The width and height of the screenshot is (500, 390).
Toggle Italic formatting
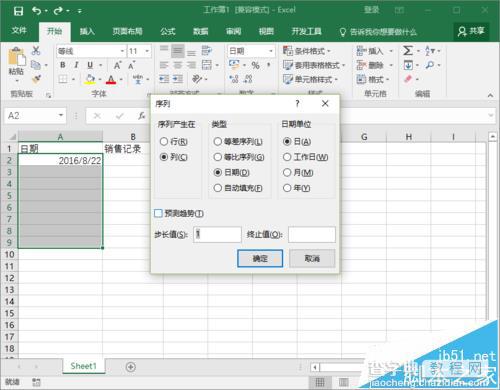pos(76,65)
